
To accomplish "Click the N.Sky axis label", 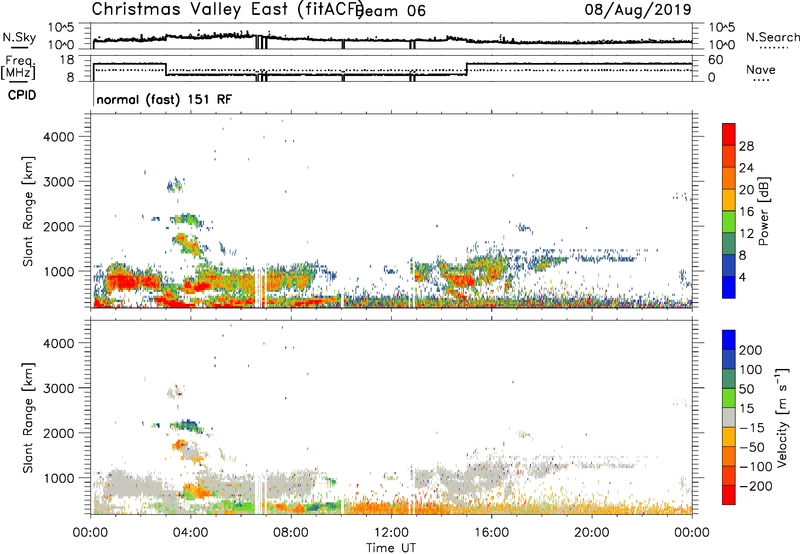I will 19,37.
